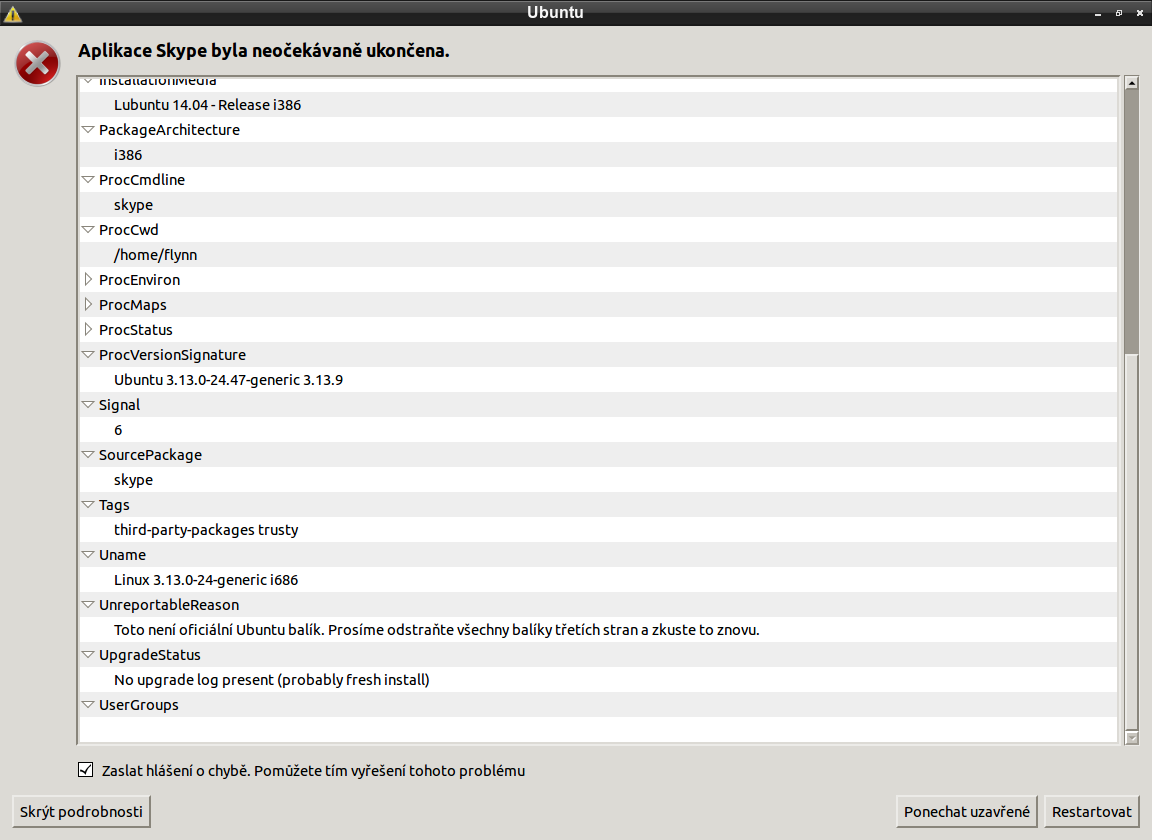Click the red error cross icon
Viewport: 1152px width, 840px height.
(x=37, y=64)
